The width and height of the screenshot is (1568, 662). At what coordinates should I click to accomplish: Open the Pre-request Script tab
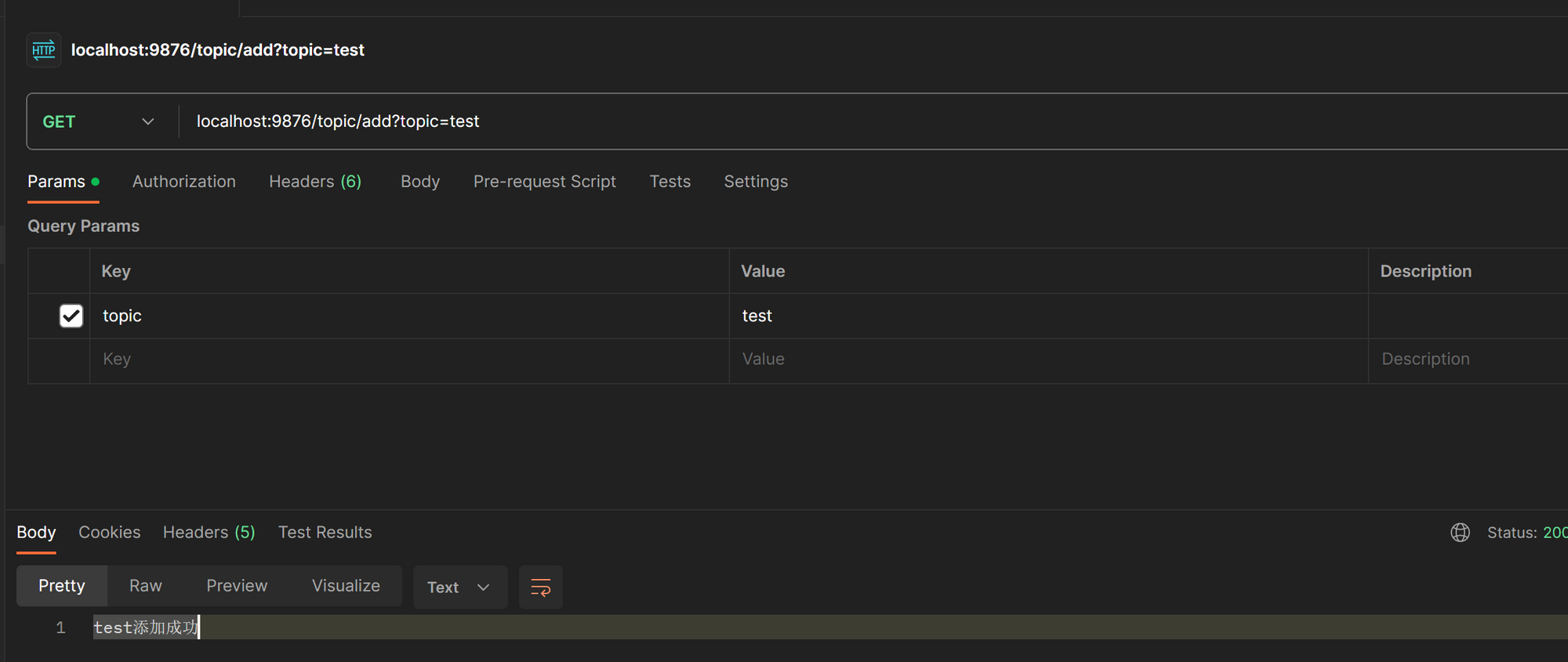[x=545, y=182]
